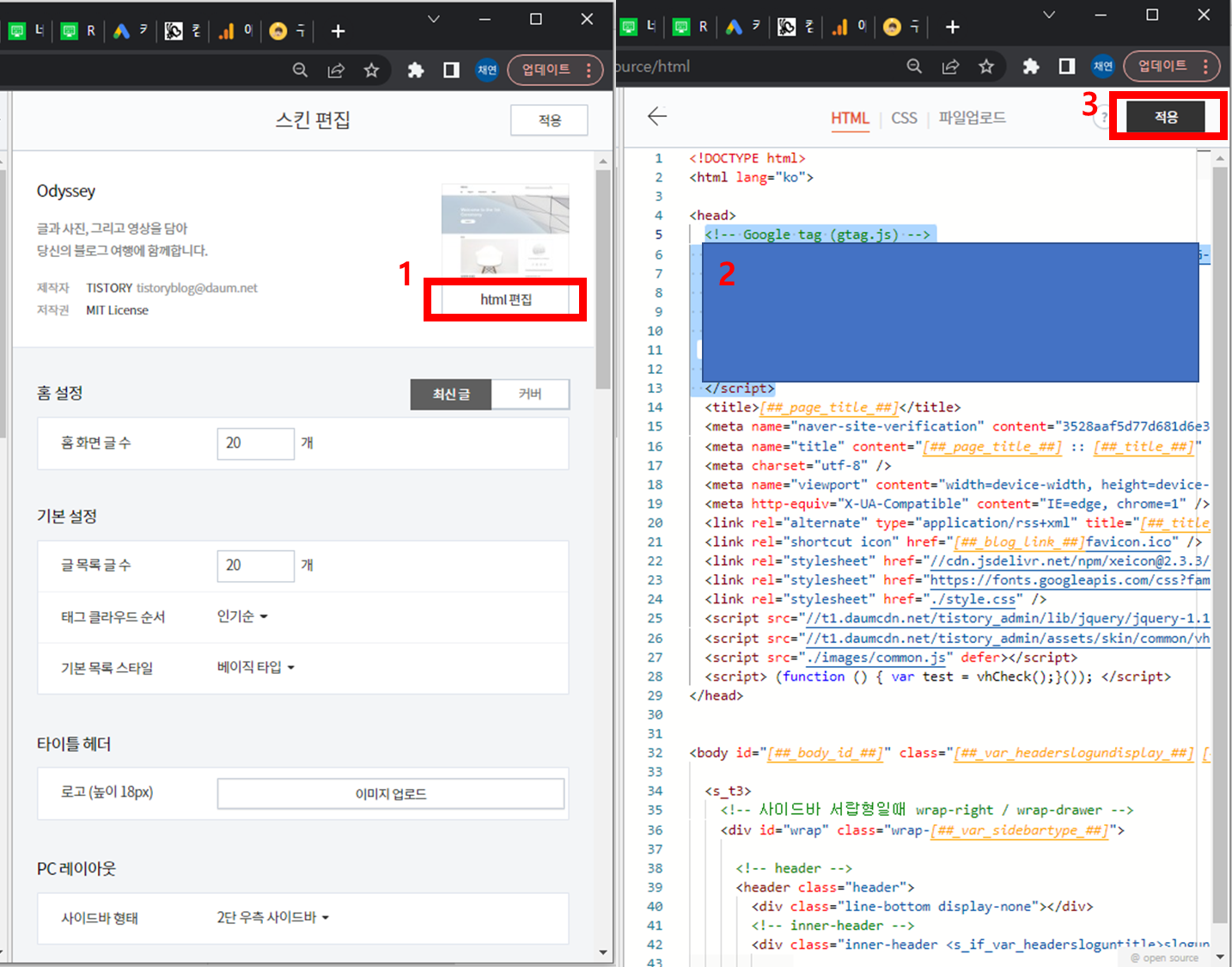This screenshot has width=1232, height=967.
Task: Click the '</head>' closing tag line
Action: 716,695
